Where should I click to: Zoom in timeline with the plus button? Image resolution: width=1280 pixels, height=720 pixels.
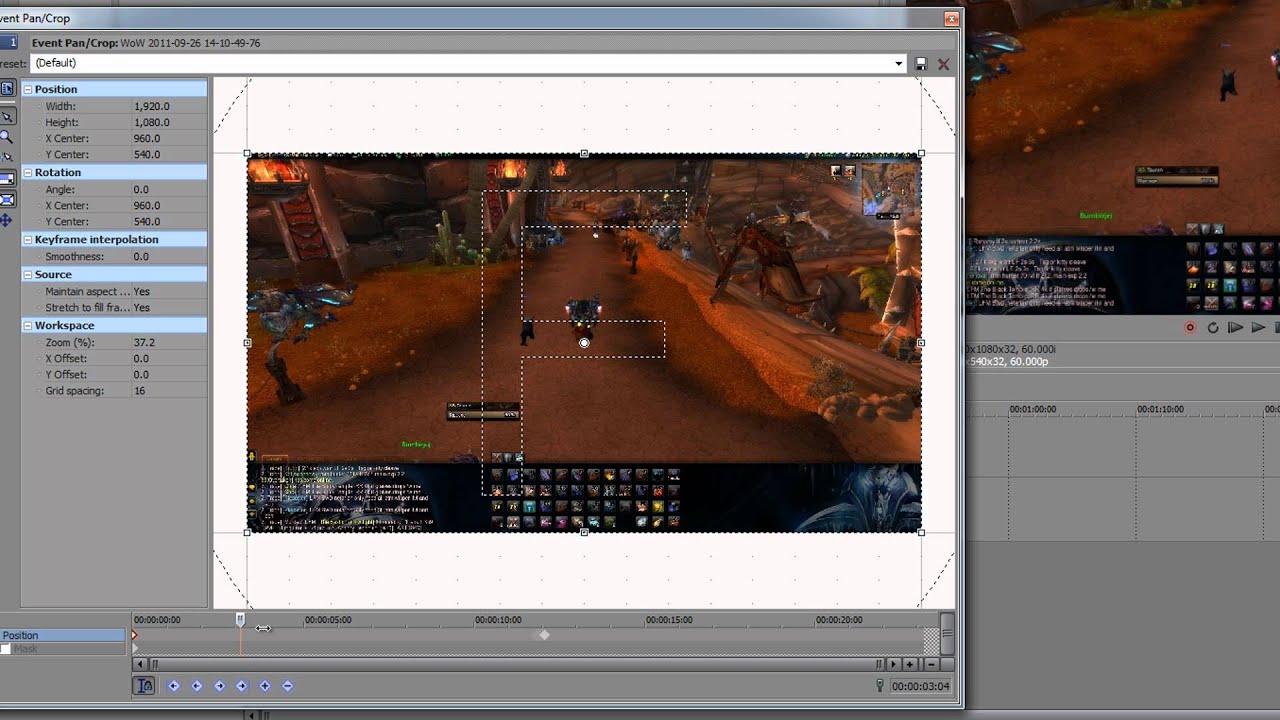(x=910, y=664)
